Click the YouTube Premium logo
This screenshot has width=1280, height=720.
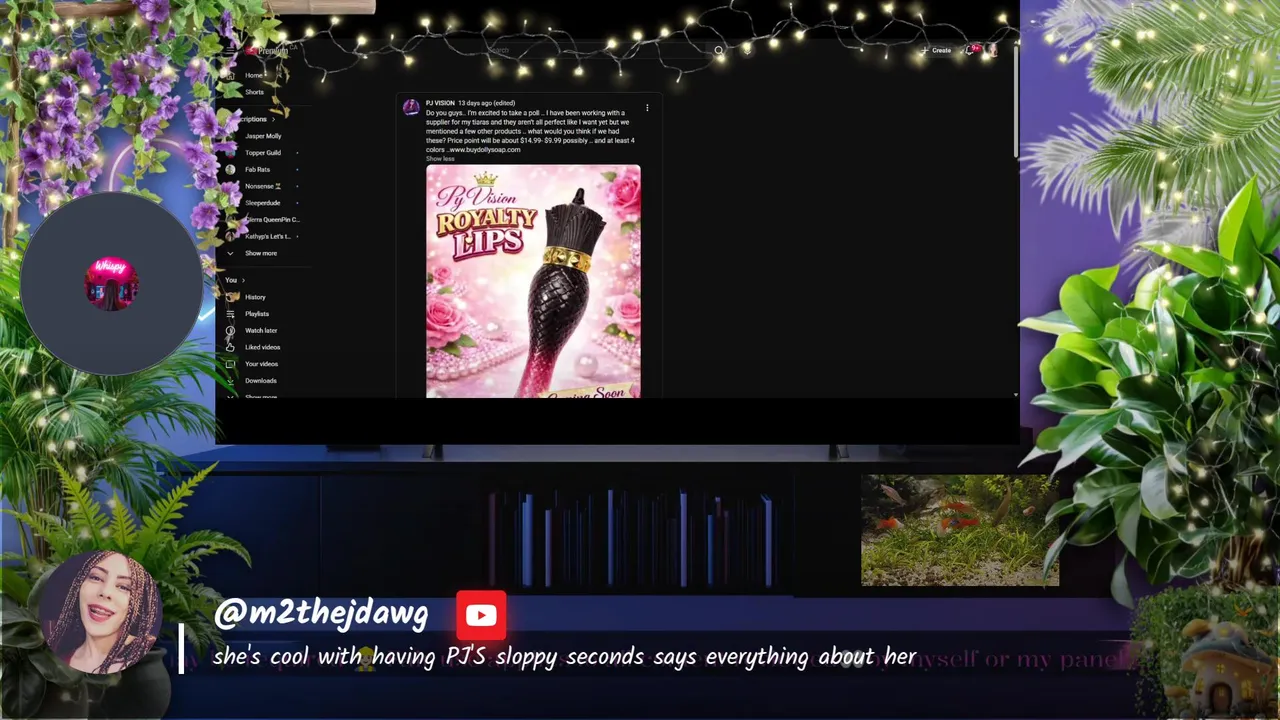coord(268,50)
